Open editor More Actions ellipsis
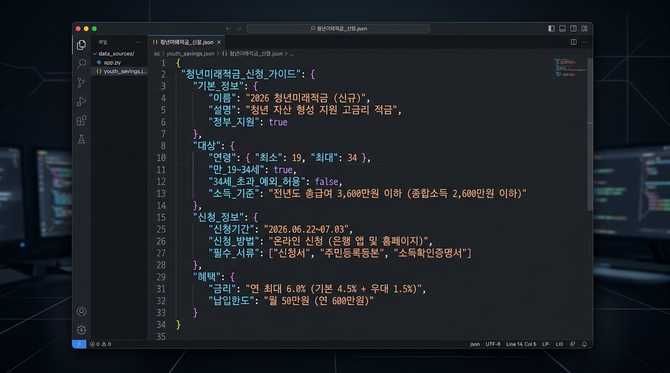Image resolution: width=670 pixels, height=373 pixels. click(x=585, y=42)
